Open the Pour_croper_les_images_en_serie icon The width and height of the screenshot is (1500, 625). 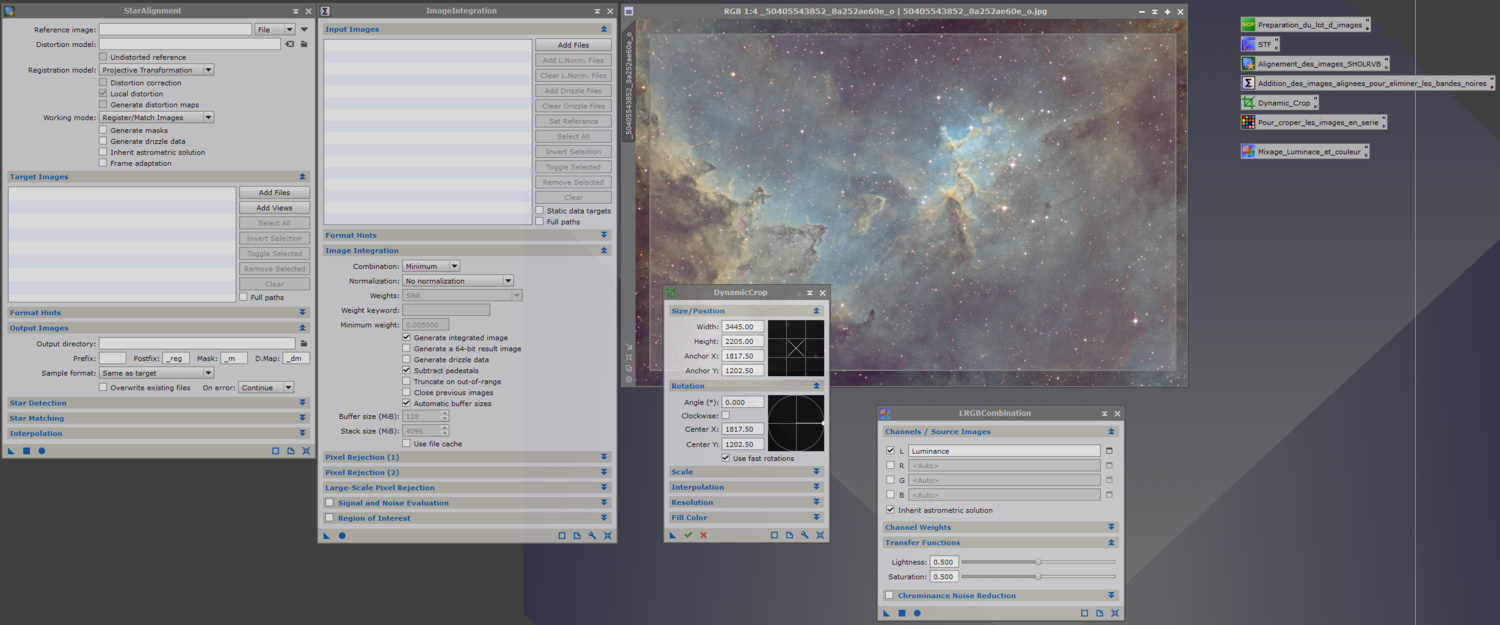click(1313, 122)
